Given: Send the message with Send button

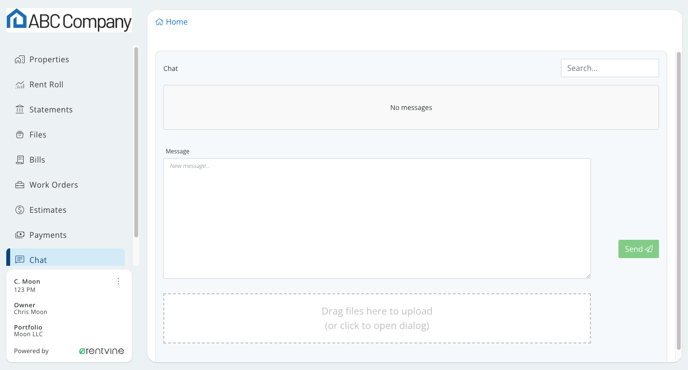Looking at the screenshot, I should click(638, 249).
